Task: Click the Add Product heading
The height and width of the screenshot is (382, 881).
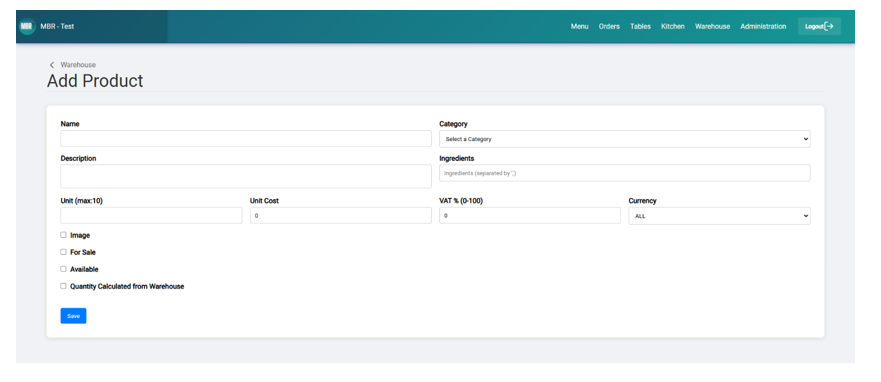Action: point(95,81)
